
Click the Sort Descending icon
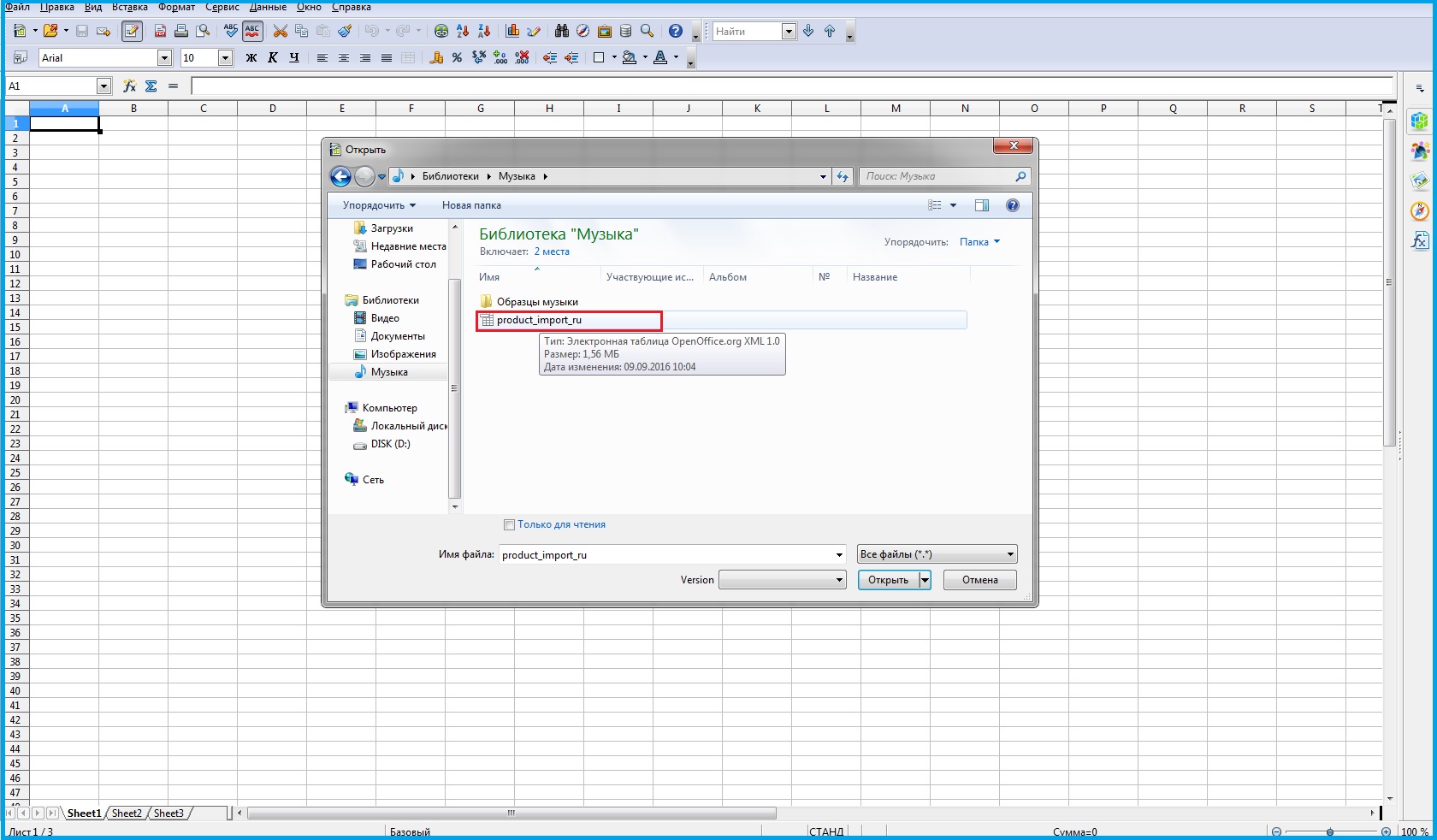click(484, 32)
